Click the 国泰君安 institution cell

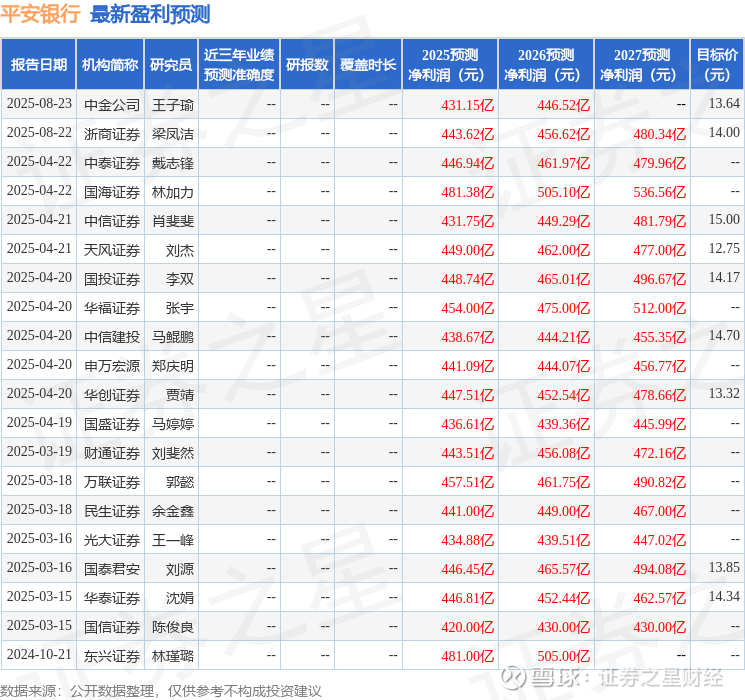[112, 569]
